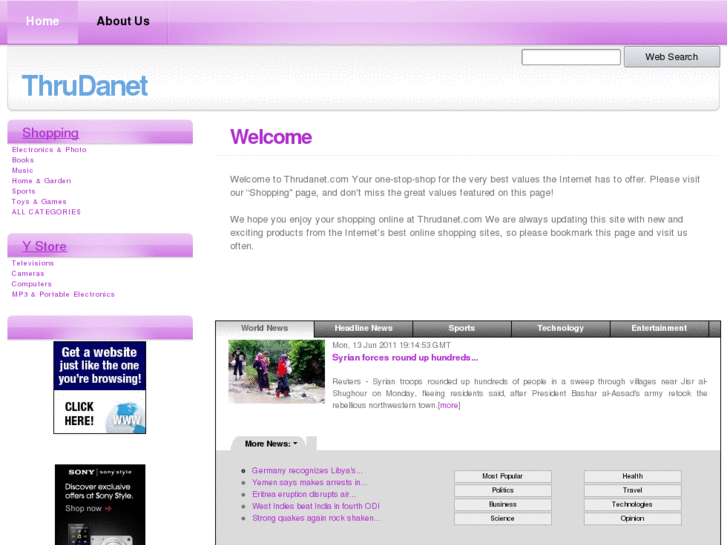Select the World News tab
Viewport: 727px width, 545px height.
(264, 328)
